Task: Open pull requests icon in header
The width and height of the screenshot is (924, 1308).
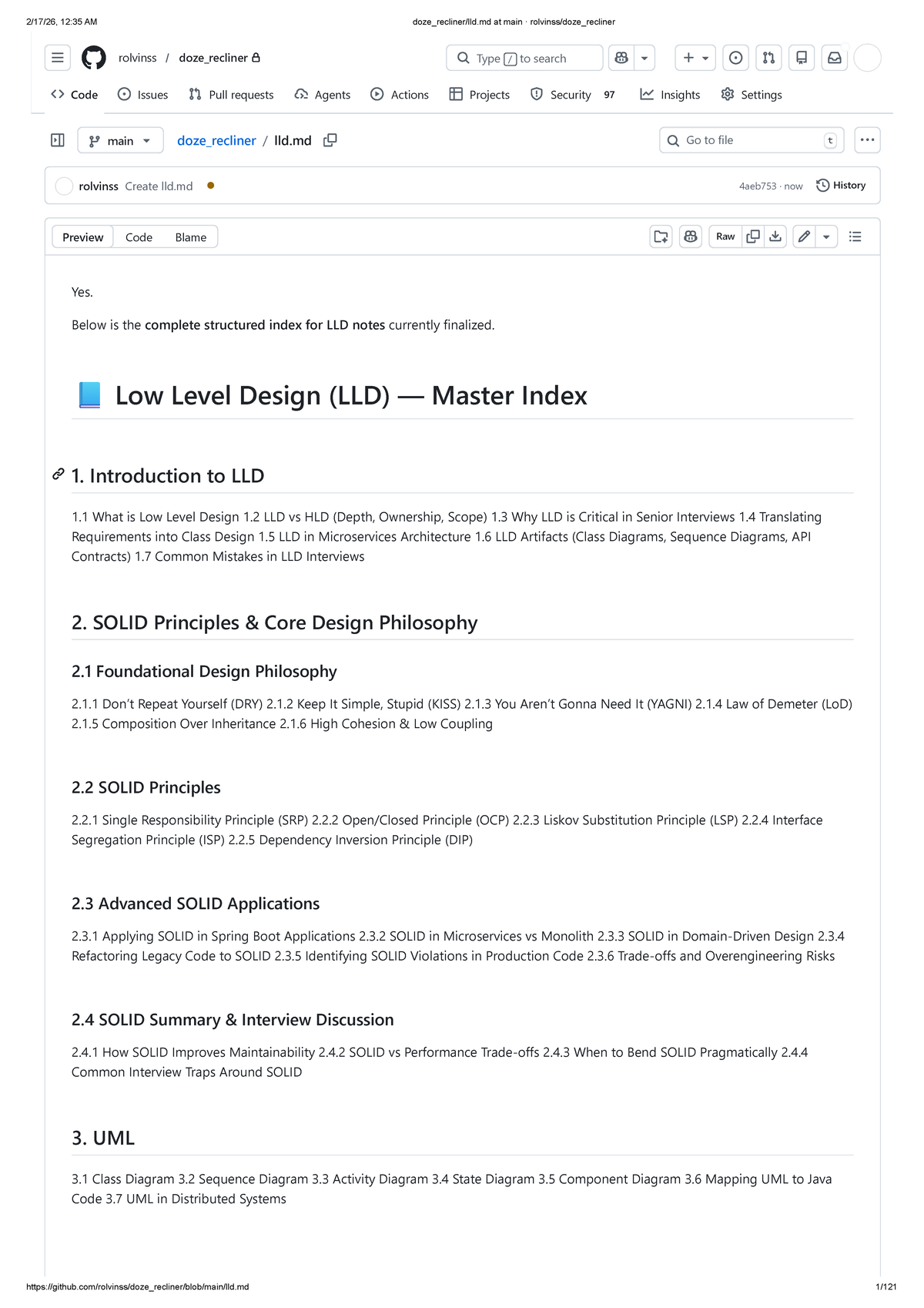Action: [768, 58]
